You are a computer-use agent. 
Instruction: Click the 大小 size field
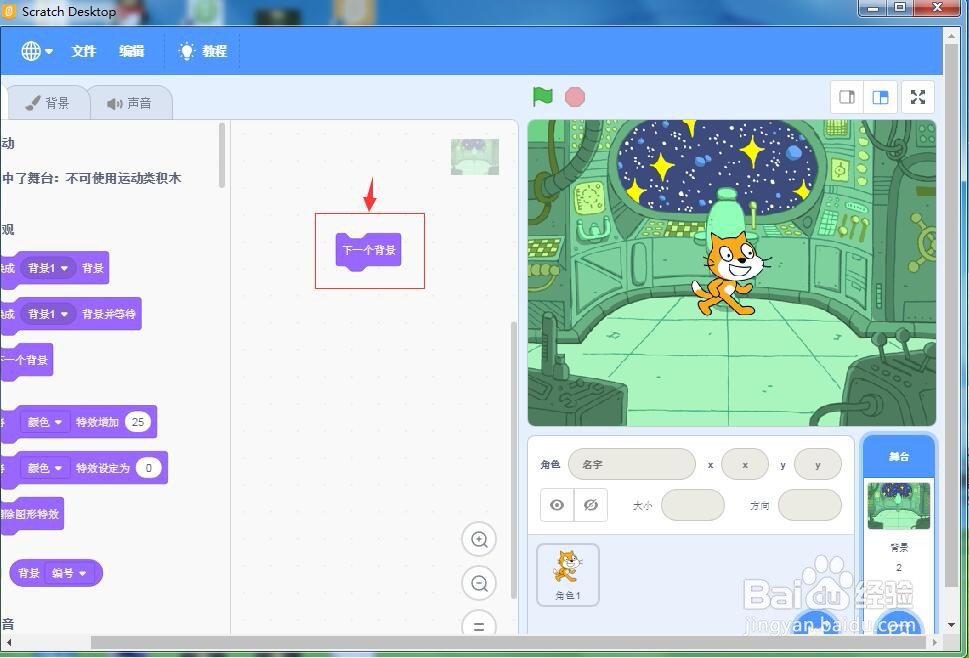[x=693, y=505]
